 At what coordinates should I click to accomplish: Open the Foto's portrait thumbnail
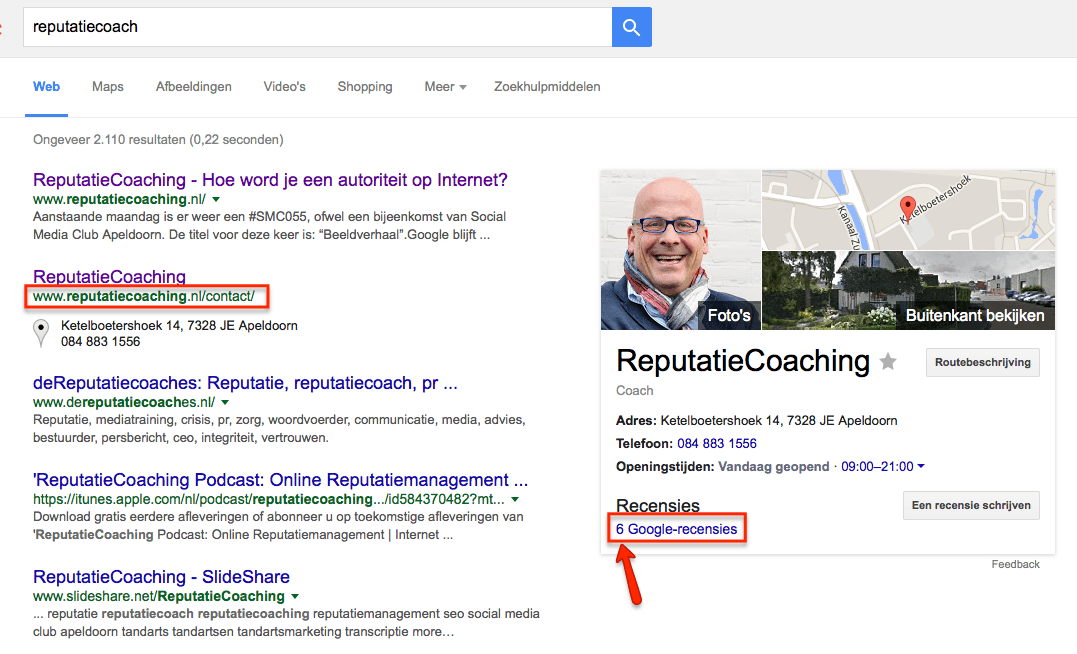pyautogui.click(x=680, y=250)
